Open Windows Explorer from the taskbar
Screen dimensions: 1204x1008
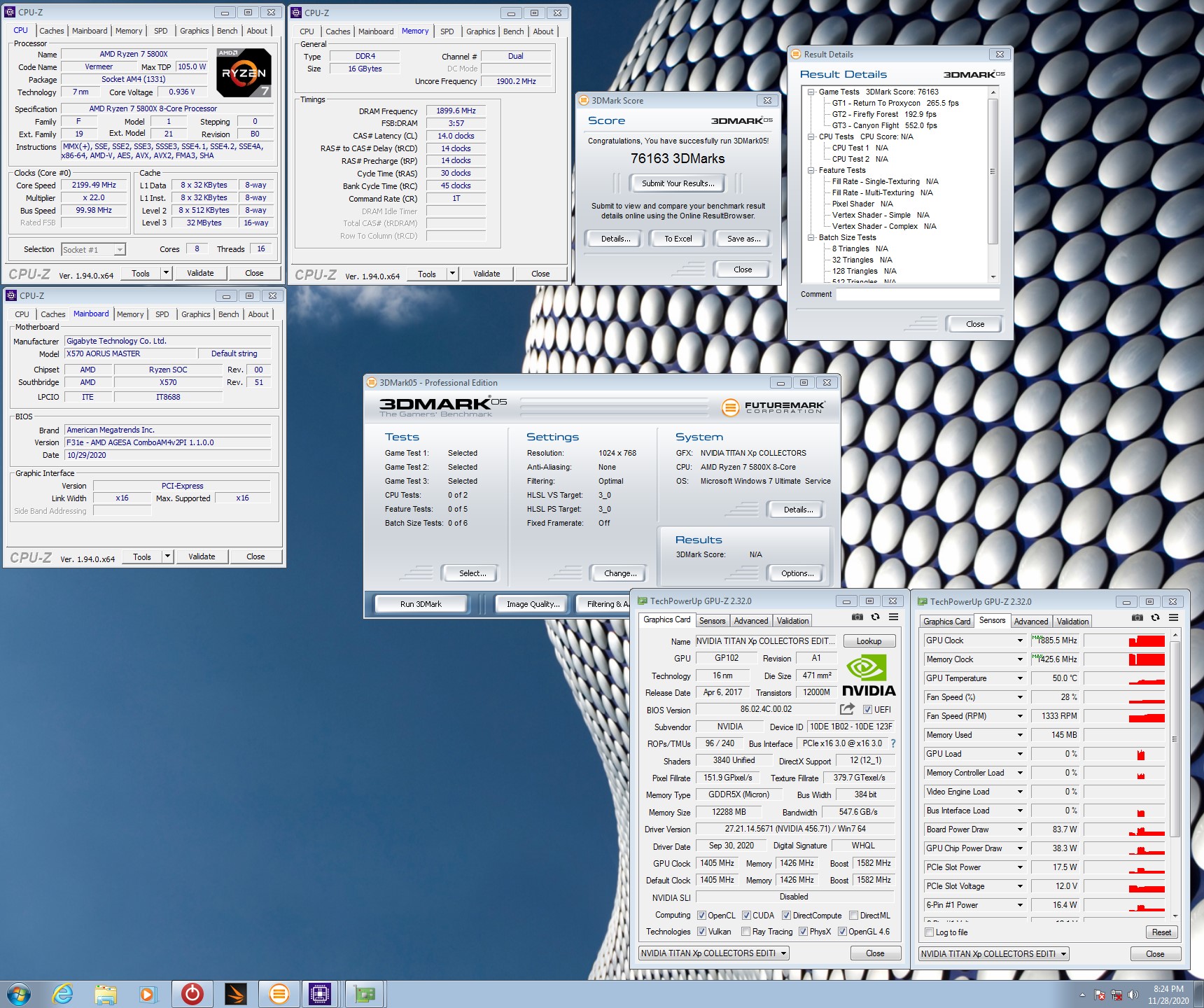click(x=106, y=994)
